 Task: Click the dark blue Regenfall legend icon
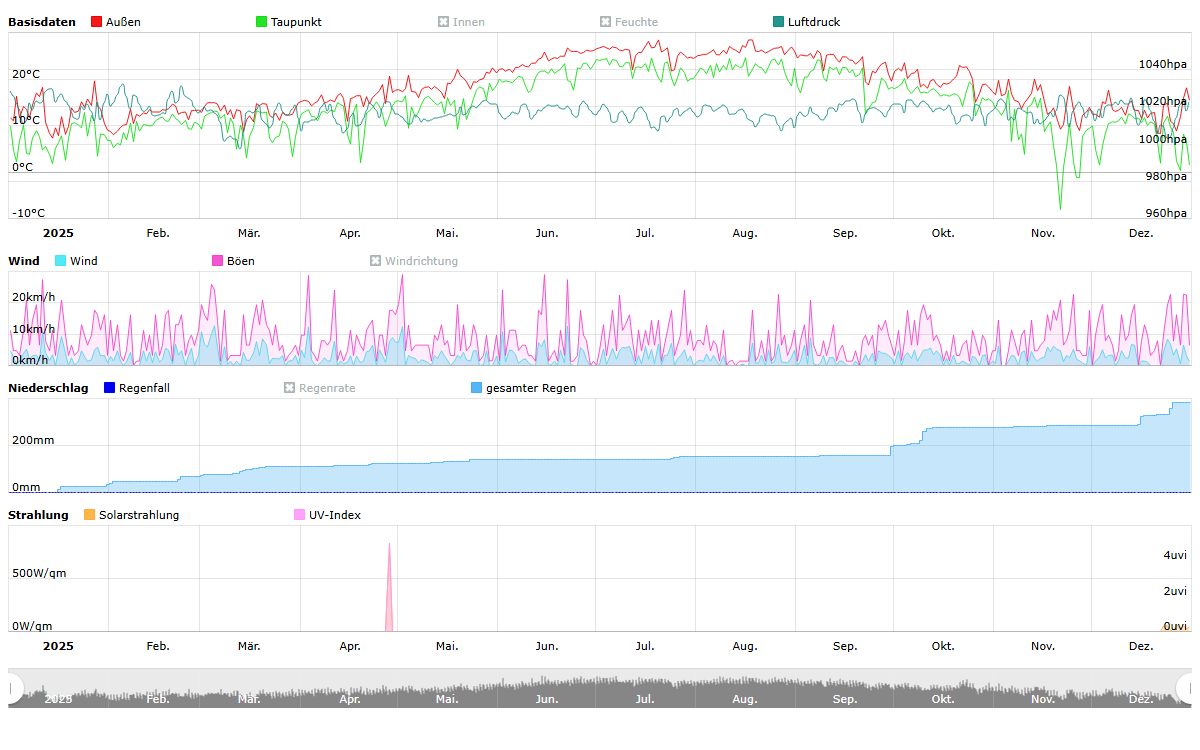pyautogui.click(x=110, y=388)
